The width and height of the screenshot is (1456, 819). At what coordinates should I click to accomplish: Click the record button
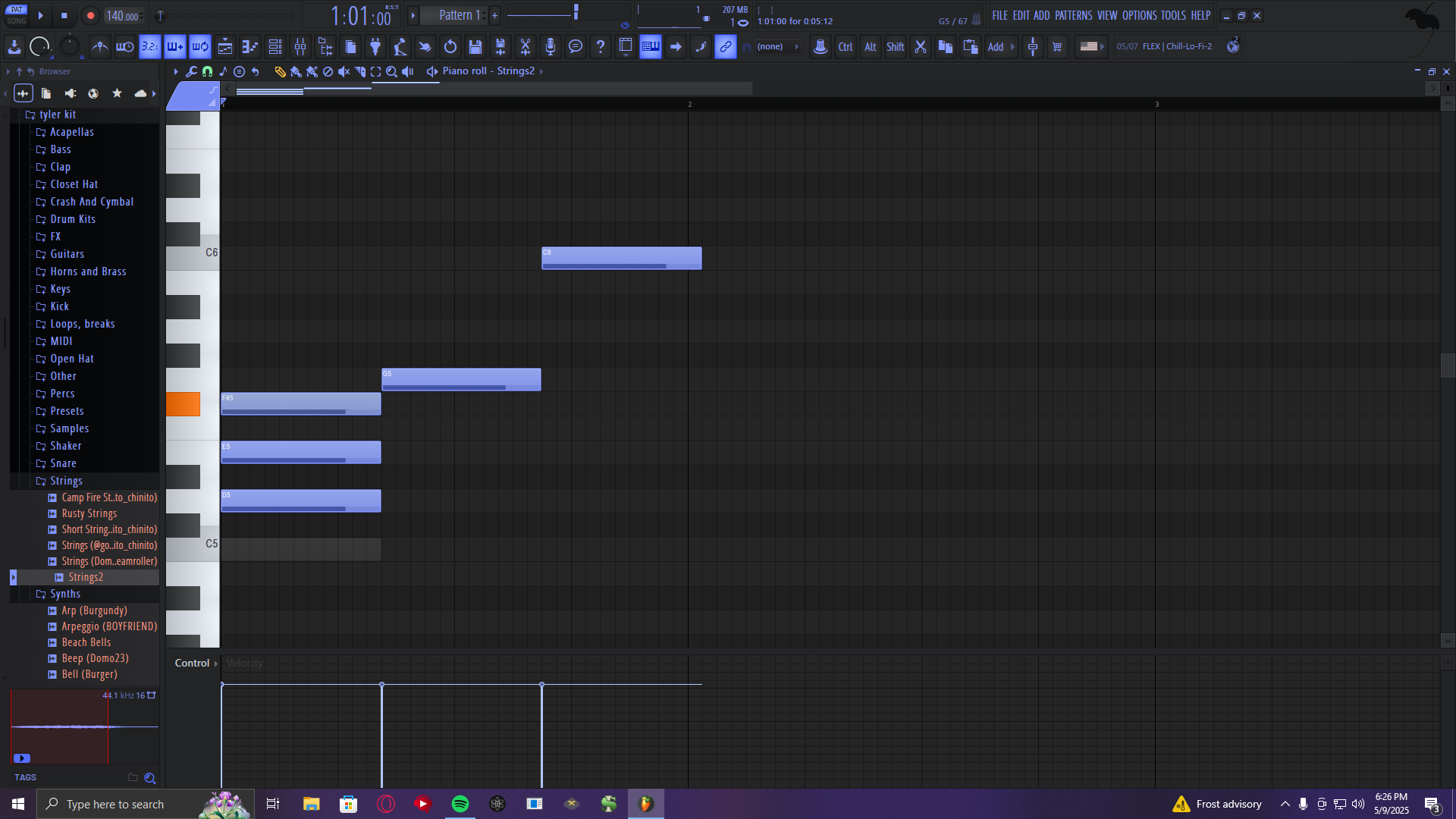point(90,16)
